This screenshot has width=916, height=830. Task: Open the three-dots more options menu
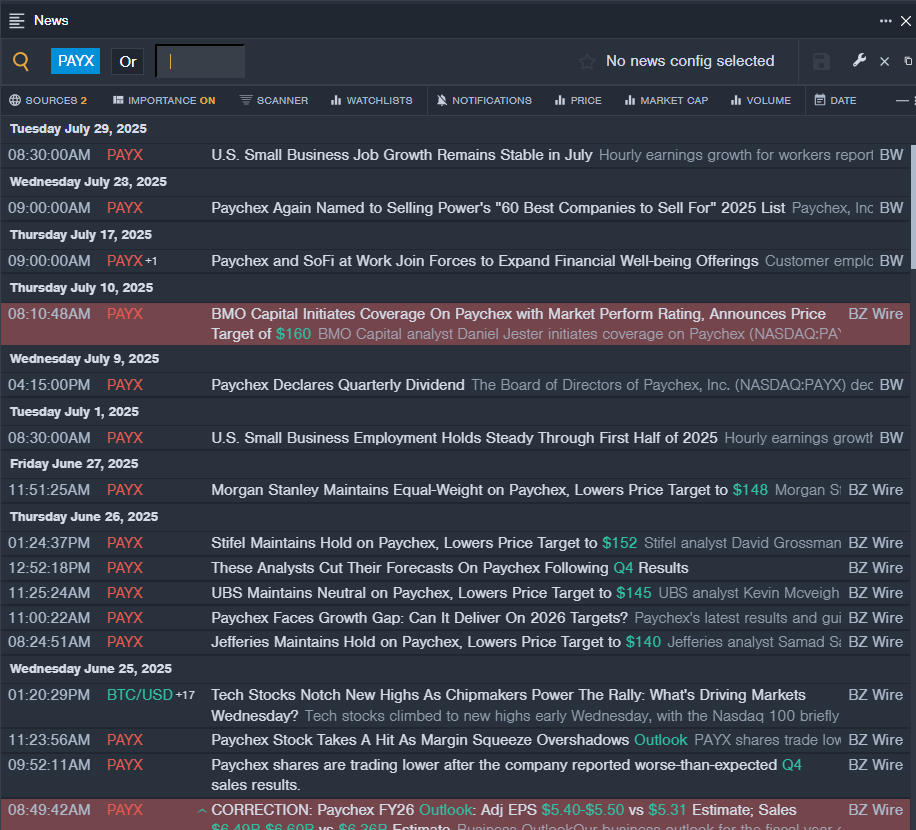coord(886,21)
